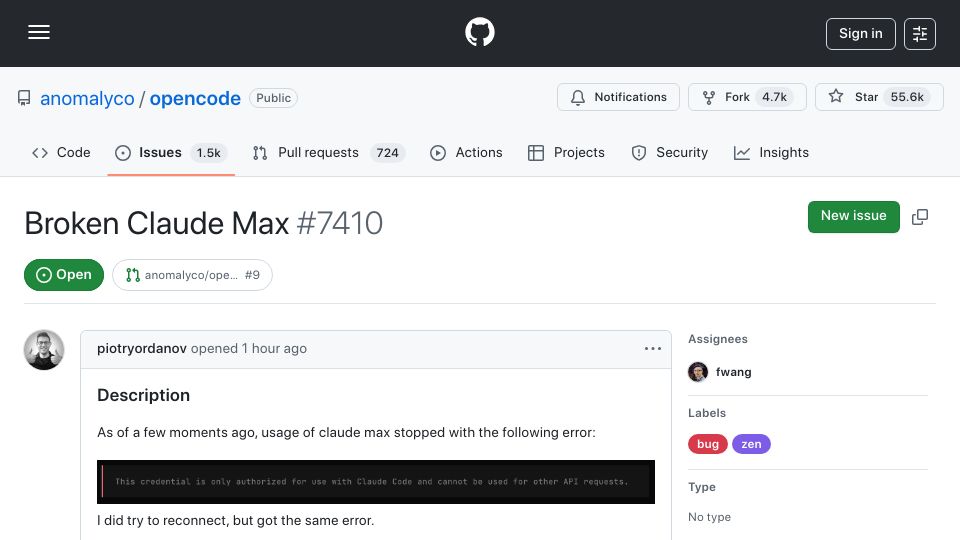
Task: View the 4.7k forks count
Action: (x=774, y=97)
